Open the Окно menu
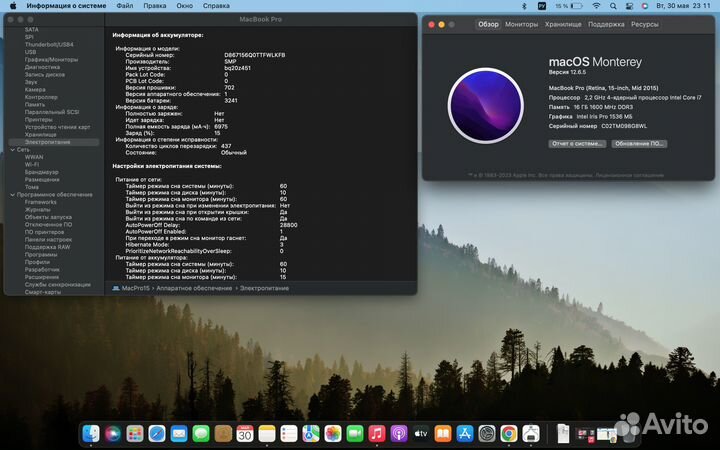Viewport: 720px width, 450px height. (185, 6)
